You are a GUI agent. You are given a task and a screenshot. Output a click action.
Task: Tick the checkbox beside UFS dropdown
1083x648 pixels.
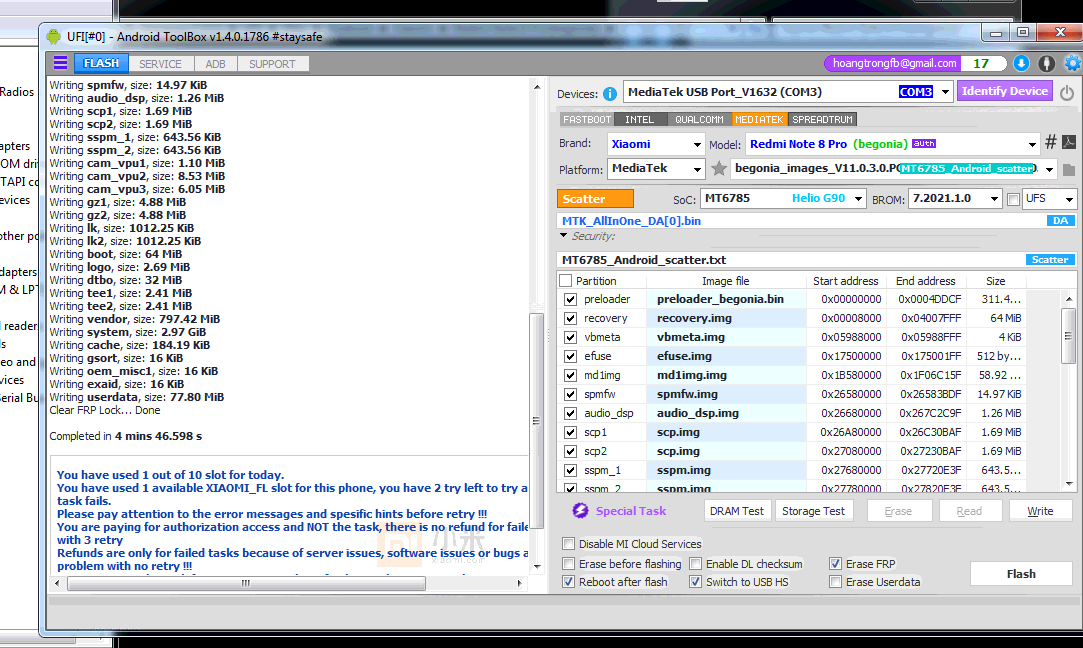click(1013, 200)
